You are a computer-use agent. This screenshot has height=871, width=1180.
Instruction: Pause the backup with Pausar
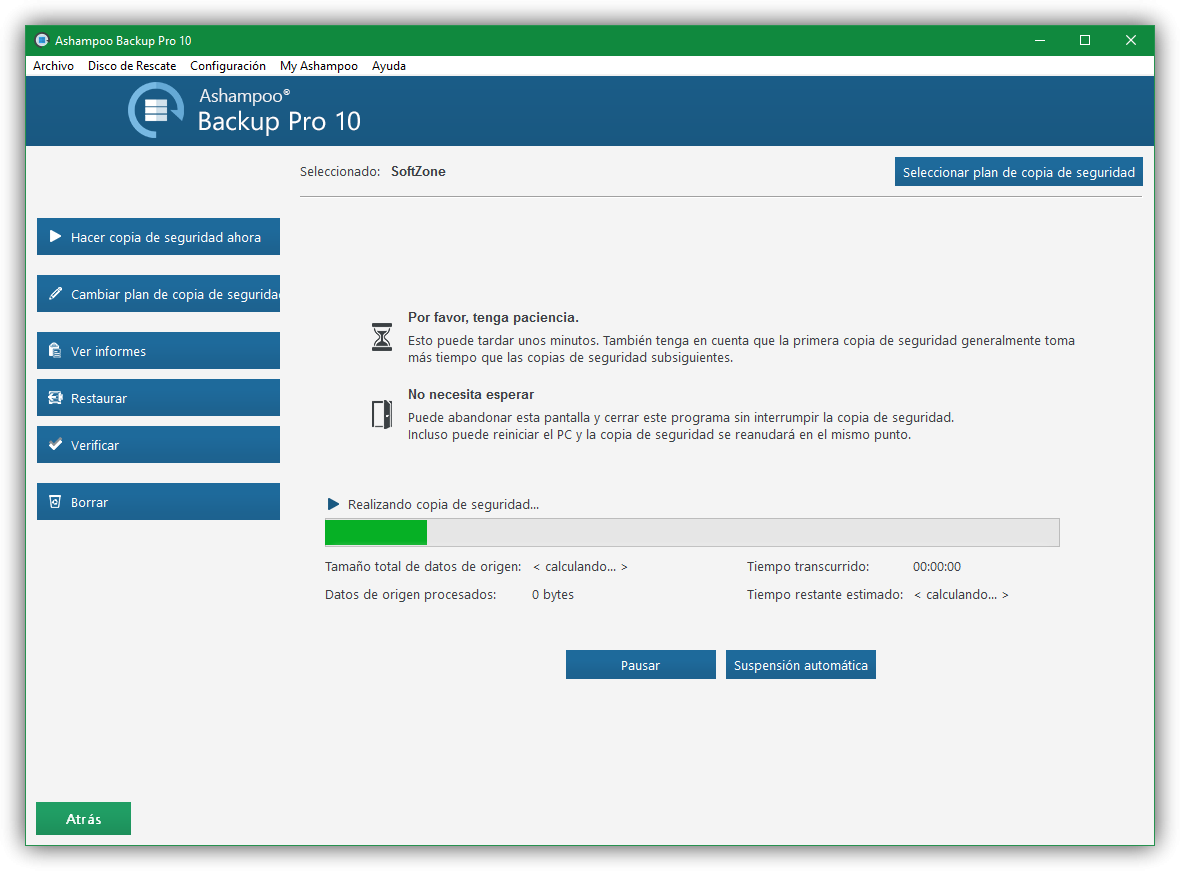640,665
